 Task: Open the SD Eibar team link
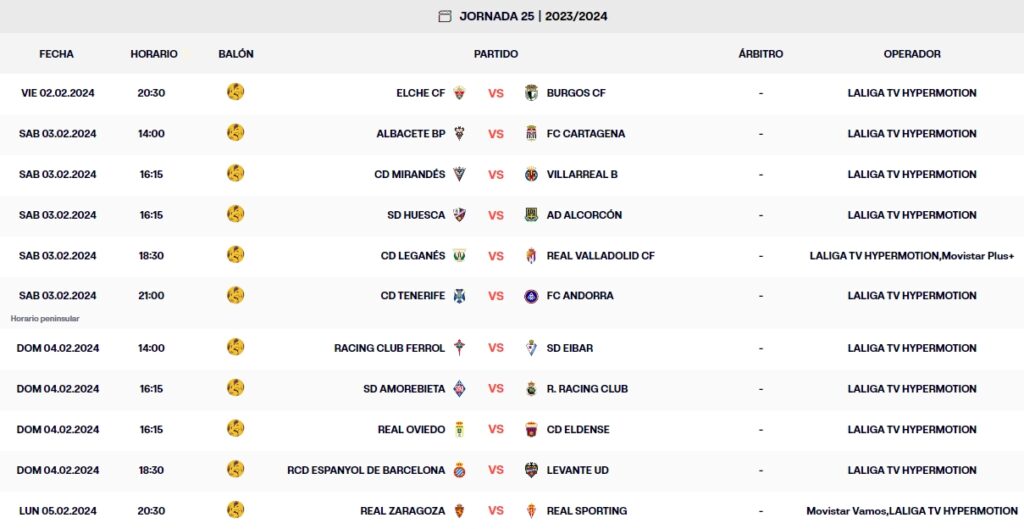(x=569, y=348)
